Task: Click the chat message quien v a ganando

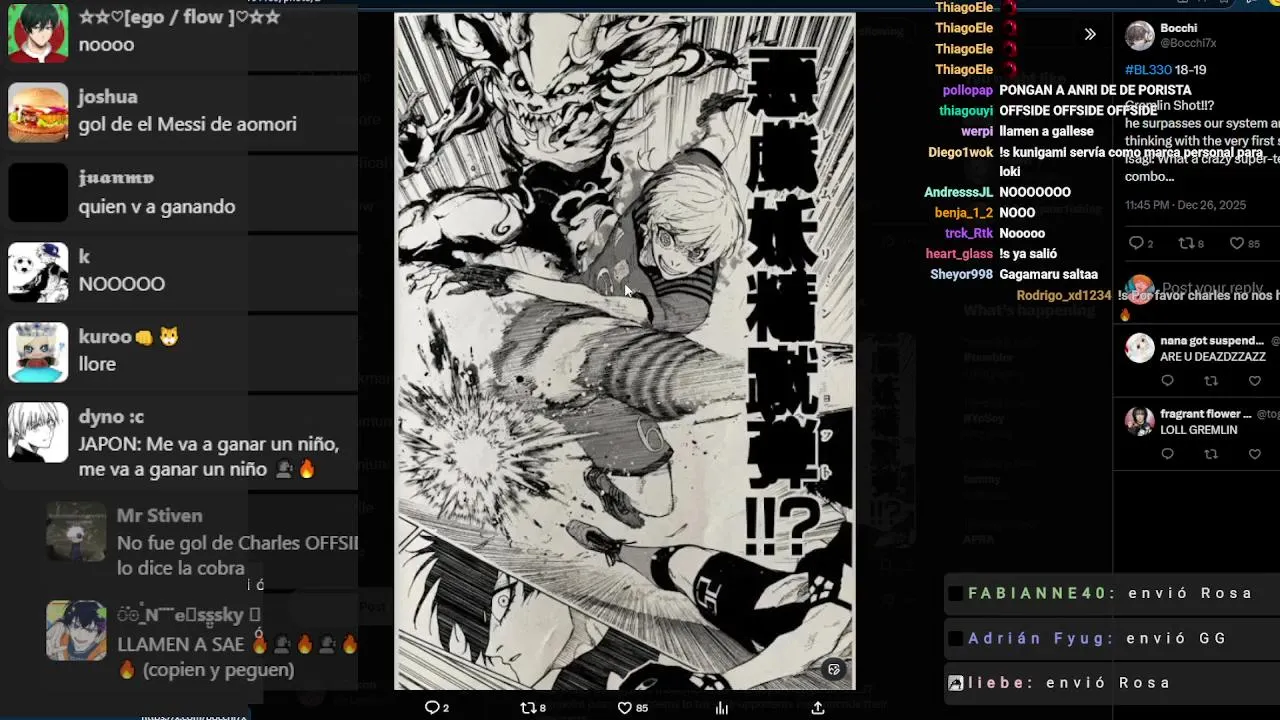Action: (157, 207)
